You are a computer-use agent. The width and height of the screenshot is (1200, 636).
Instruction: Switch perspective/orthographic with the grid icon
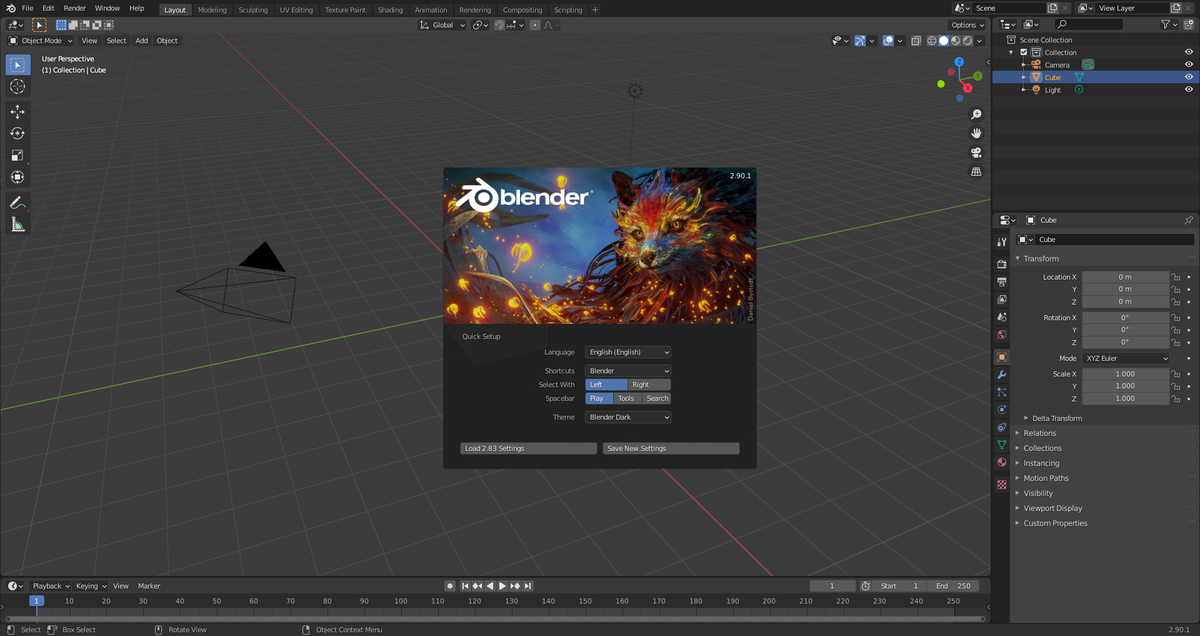click(976, 172)
